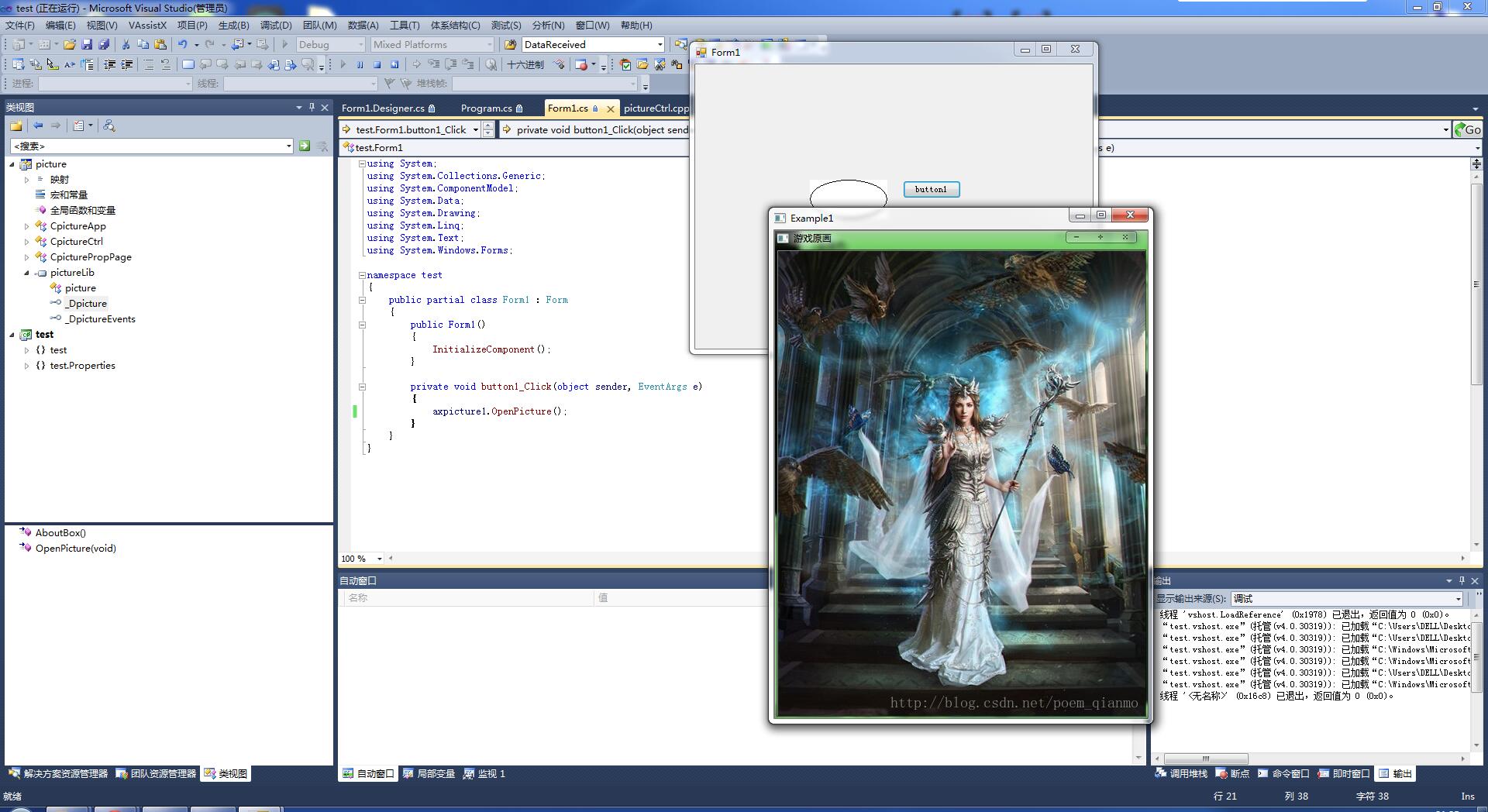Image resolution: width=1488 pixels, height=812 pixels.
Task: Click the blue Back arrow in class view
Action: [37, 126]
